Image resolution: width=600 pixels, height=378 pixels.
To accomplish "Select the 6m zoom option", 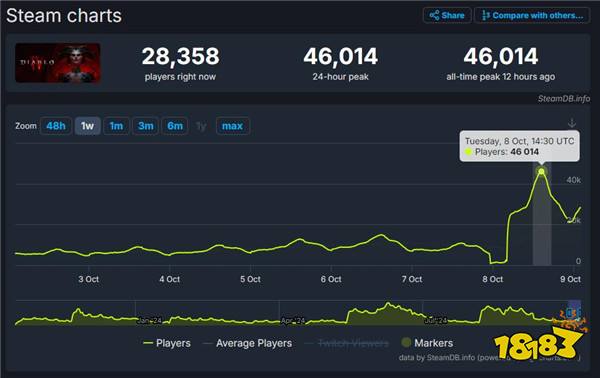I will (175, 126).
